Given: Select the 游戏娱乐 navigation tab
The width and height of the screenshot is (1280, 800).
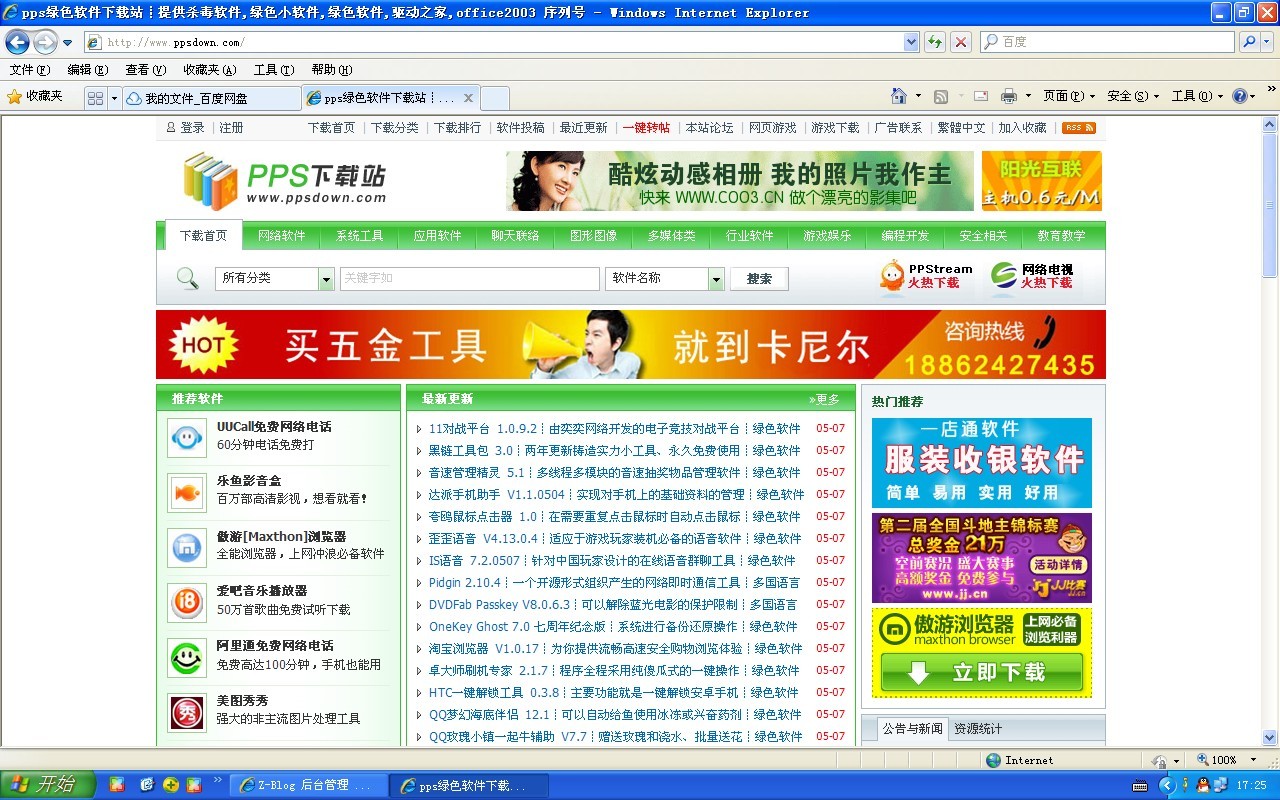Looking at the screenshot, I should pos(827,236).
